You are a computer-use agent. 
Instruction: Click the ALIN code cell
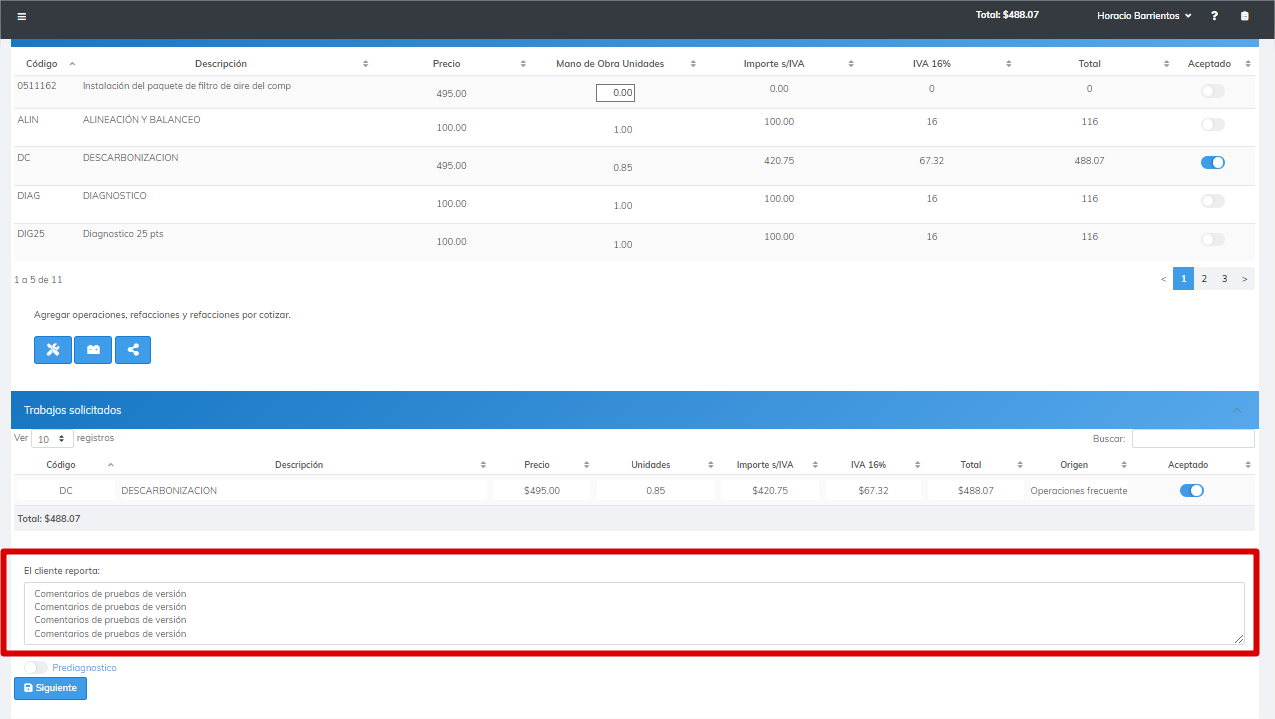point(28,120)
